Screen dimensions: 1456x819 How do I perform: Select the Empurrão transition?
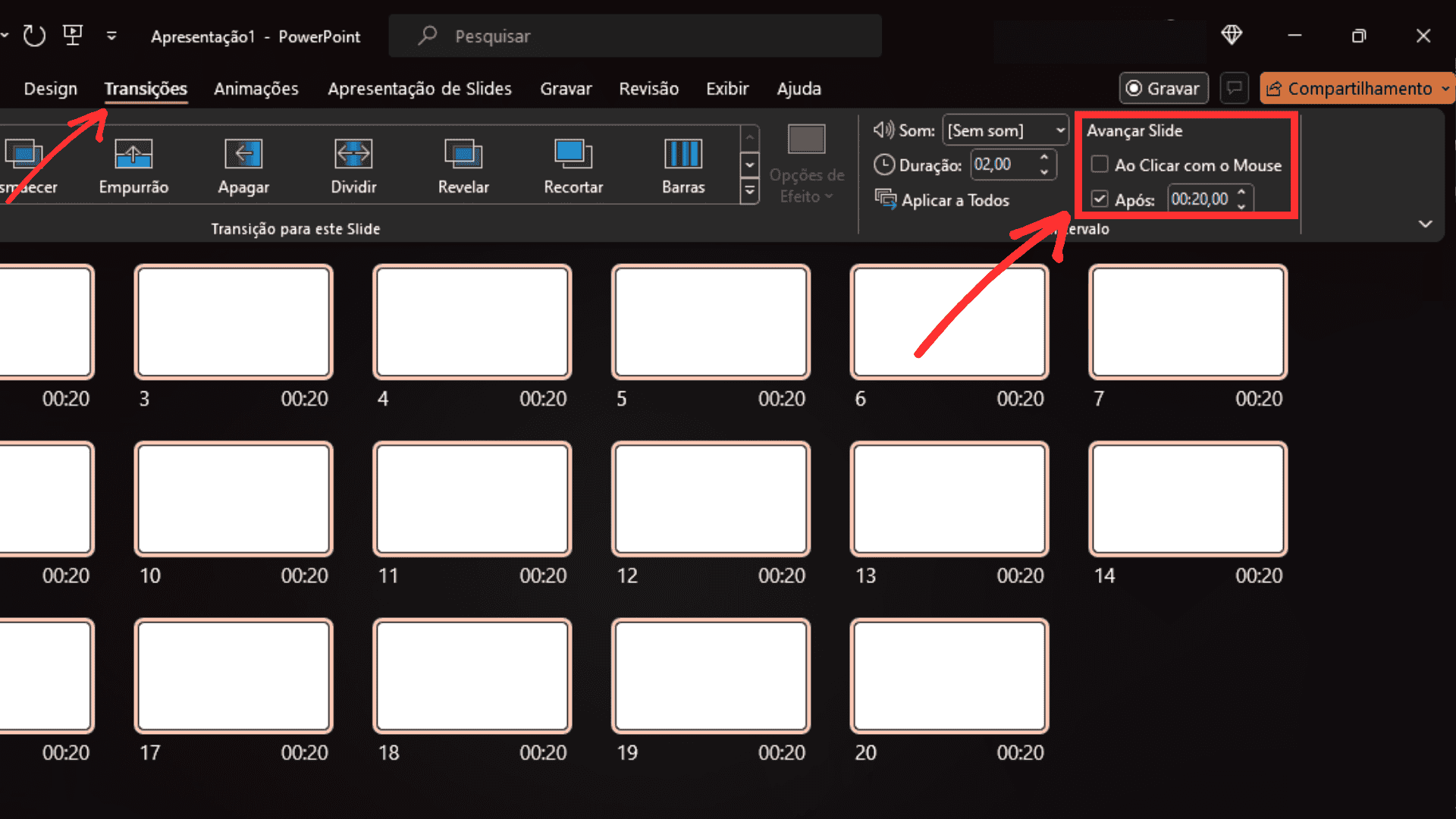click(133, 166)
